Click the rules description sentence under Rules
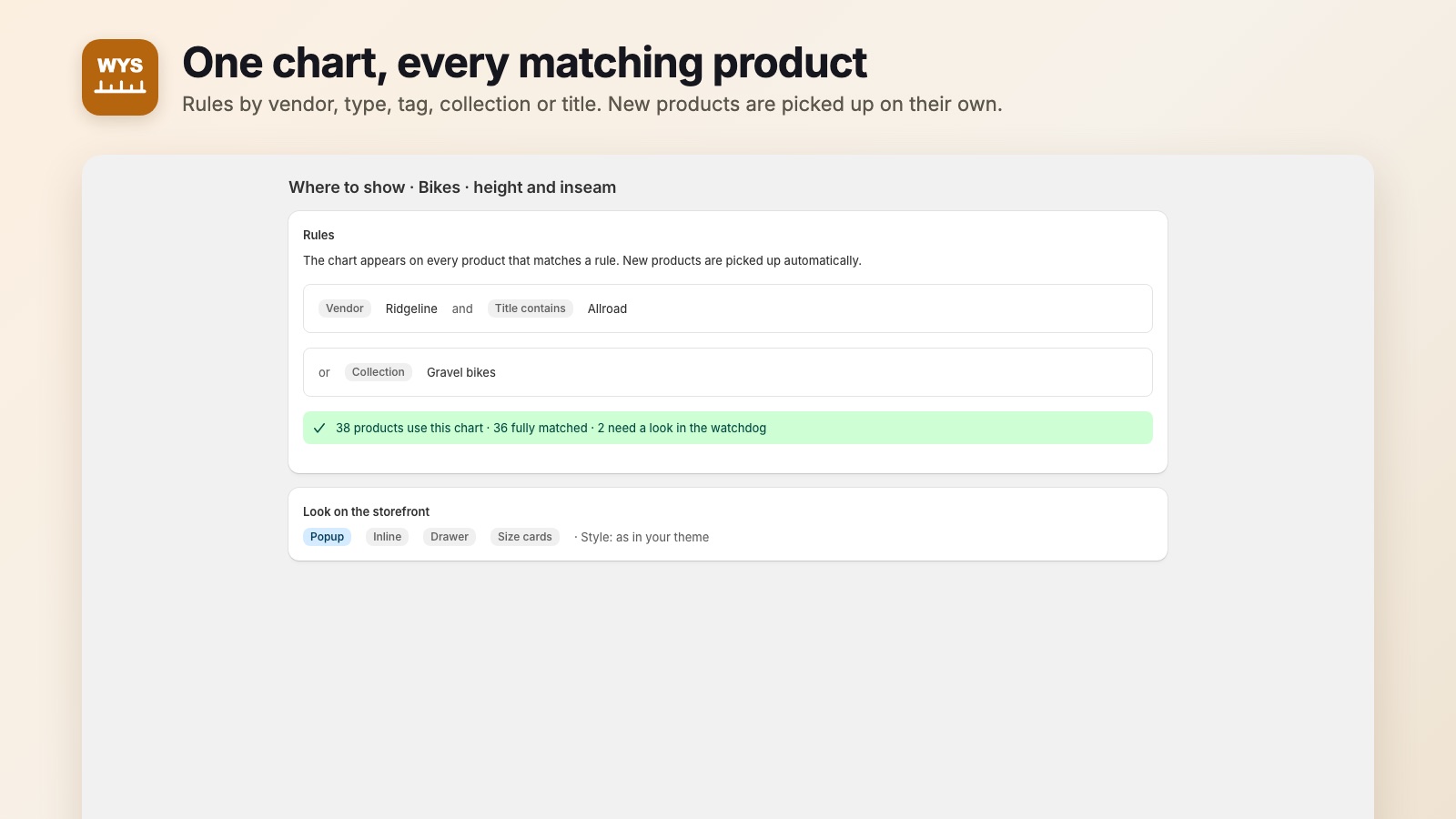This screenshot has height=819, width=1456. click(x=582, y=260)
